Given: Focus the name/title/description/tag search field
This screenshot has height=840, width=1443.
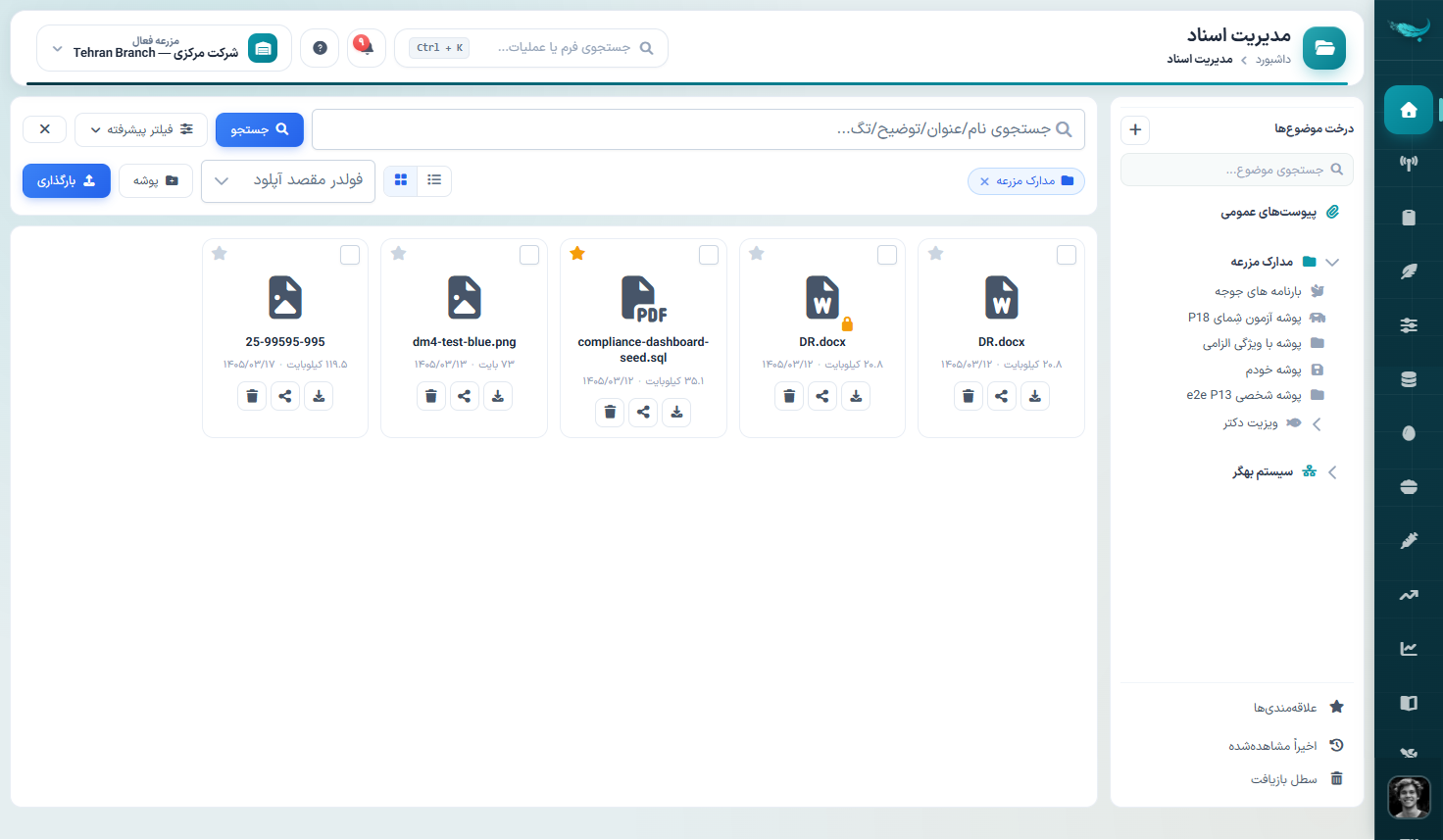Looking at the screenshot, I should [x=698, y=129].
